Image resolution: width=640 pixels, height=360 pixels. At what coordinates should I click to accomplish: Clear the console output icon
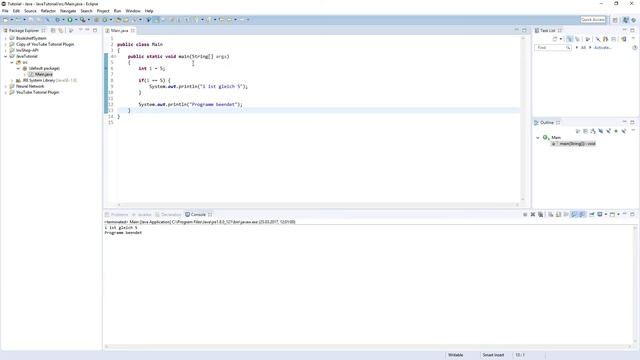551,214
